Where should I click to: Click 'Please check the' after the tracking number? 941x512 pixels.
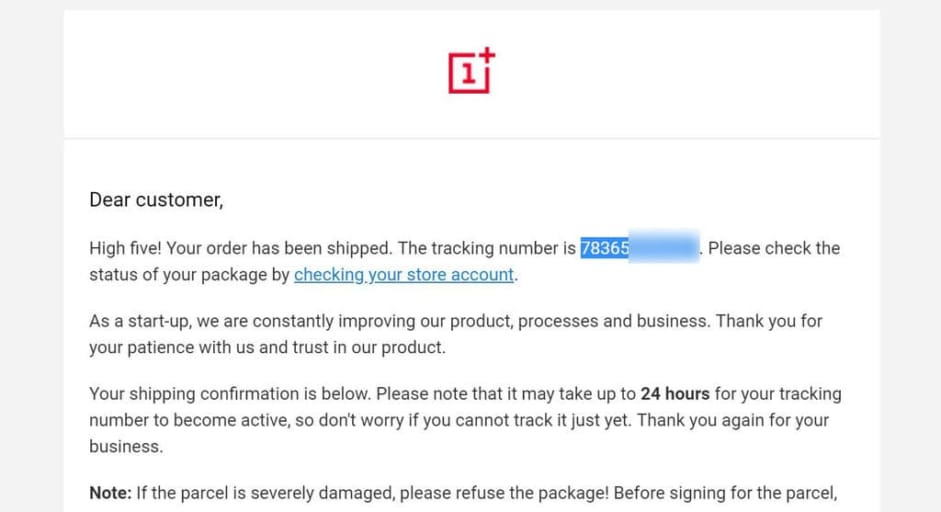[774, 248]
